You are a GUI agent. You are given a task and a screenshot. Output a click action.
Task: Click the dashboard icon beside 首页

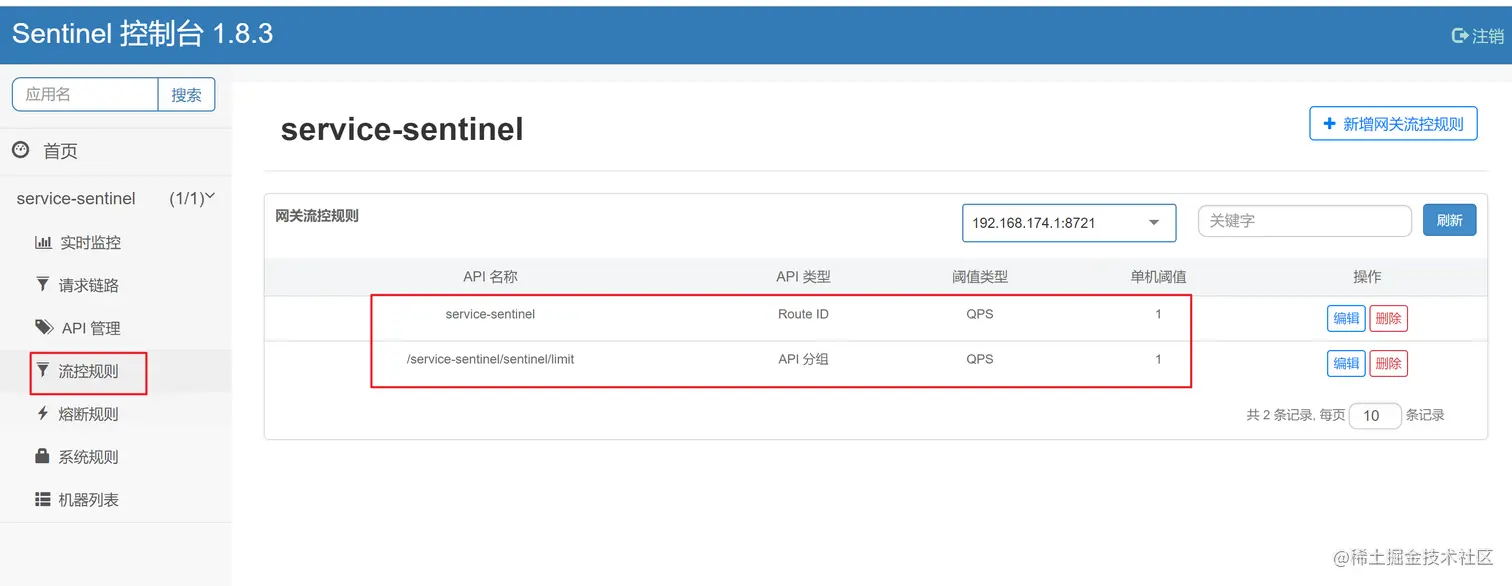(x=20, y=150)
